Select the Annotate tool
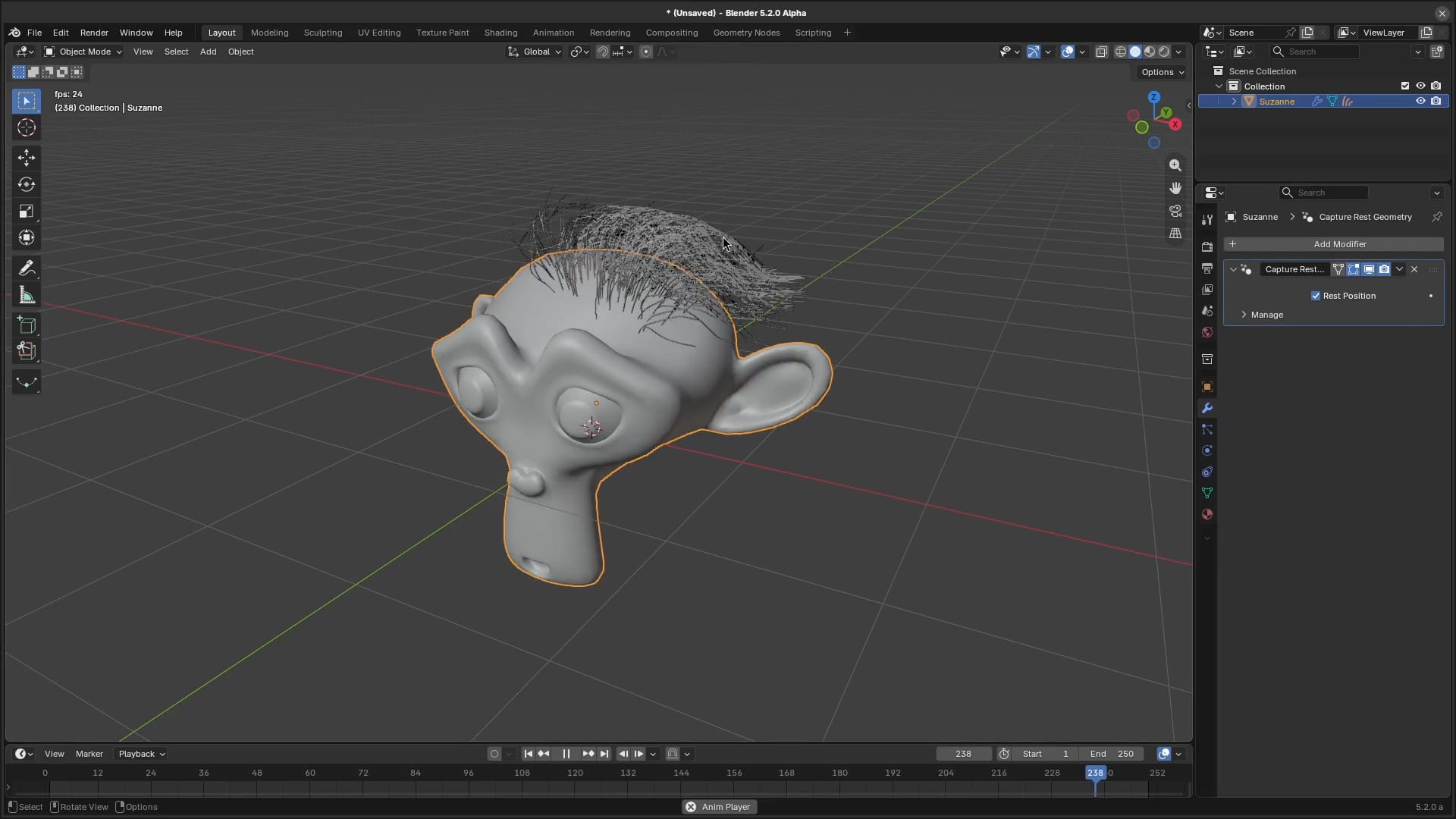The width and height of the screenshot is (1456, 819). 27,268
